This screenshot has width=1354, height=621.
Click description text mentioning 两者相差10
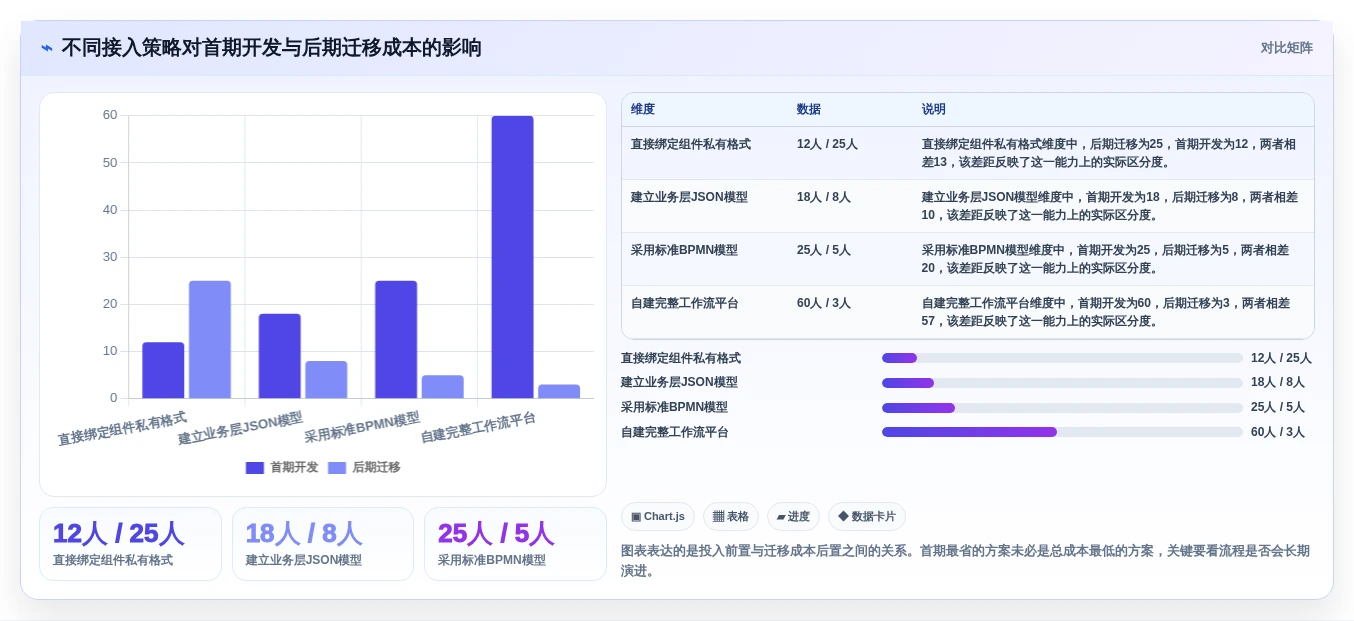[x=1110, y=206]
